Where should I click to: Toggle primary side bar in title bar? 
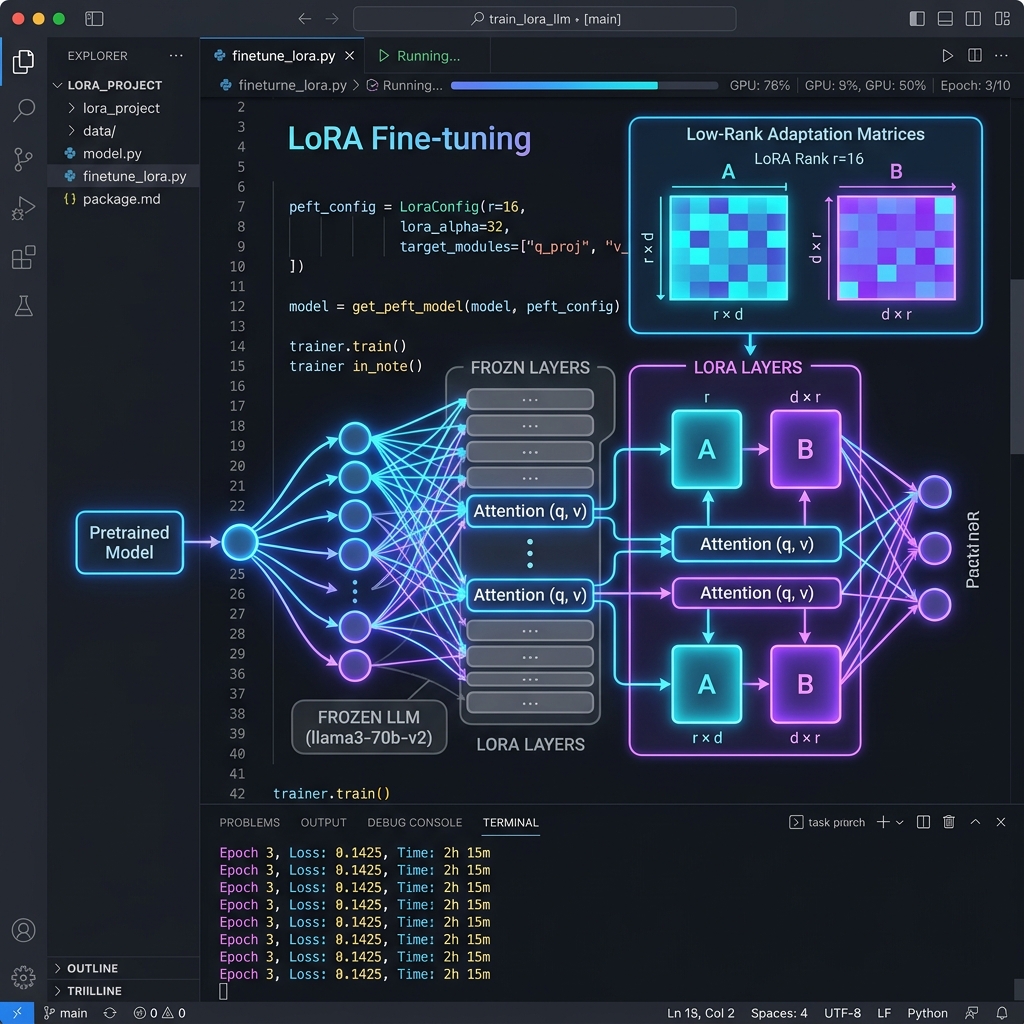(917, 18)
